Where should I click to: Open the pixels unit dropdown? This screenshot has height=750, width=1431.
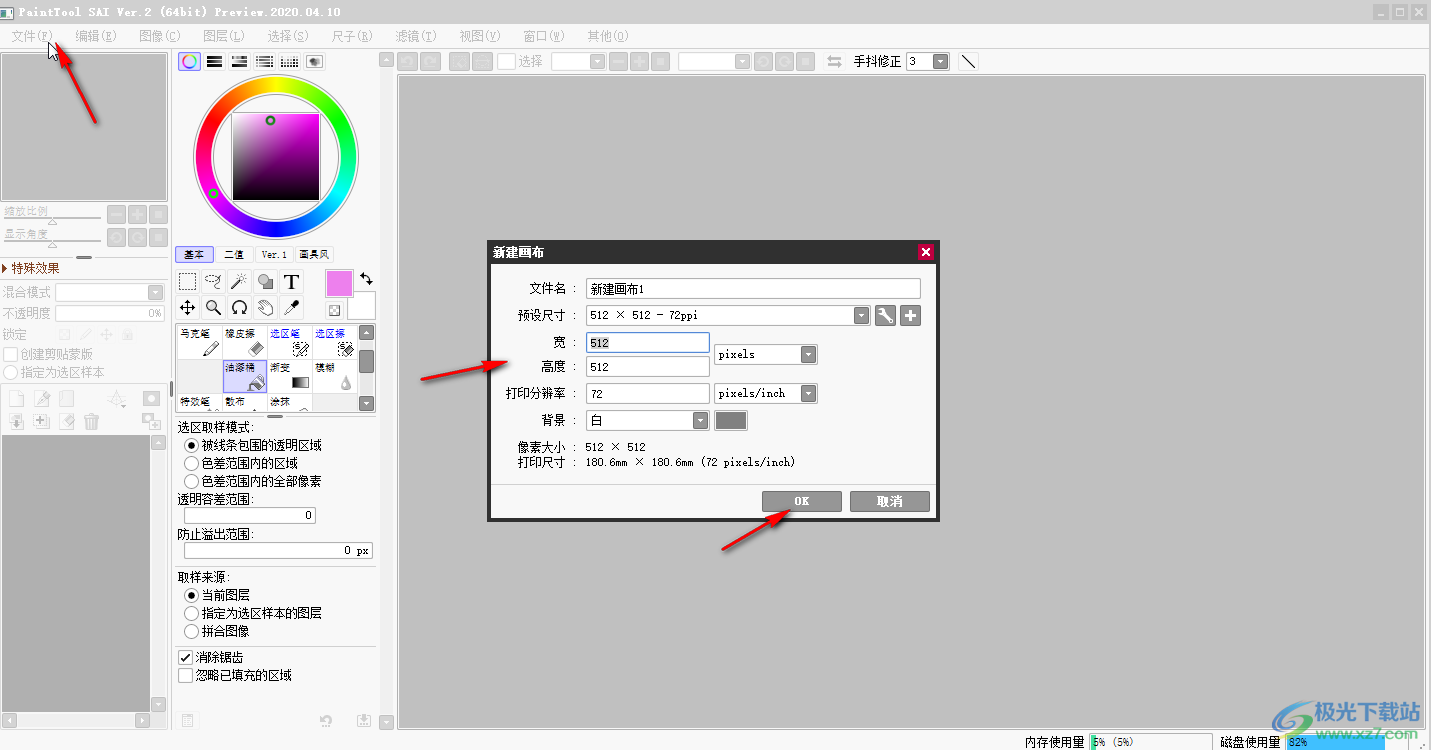pos(809,355)
